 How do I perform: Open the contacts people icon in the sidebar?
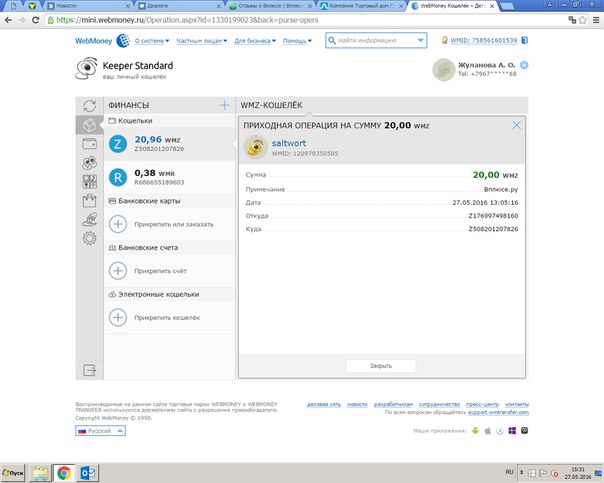pos(89,163)
